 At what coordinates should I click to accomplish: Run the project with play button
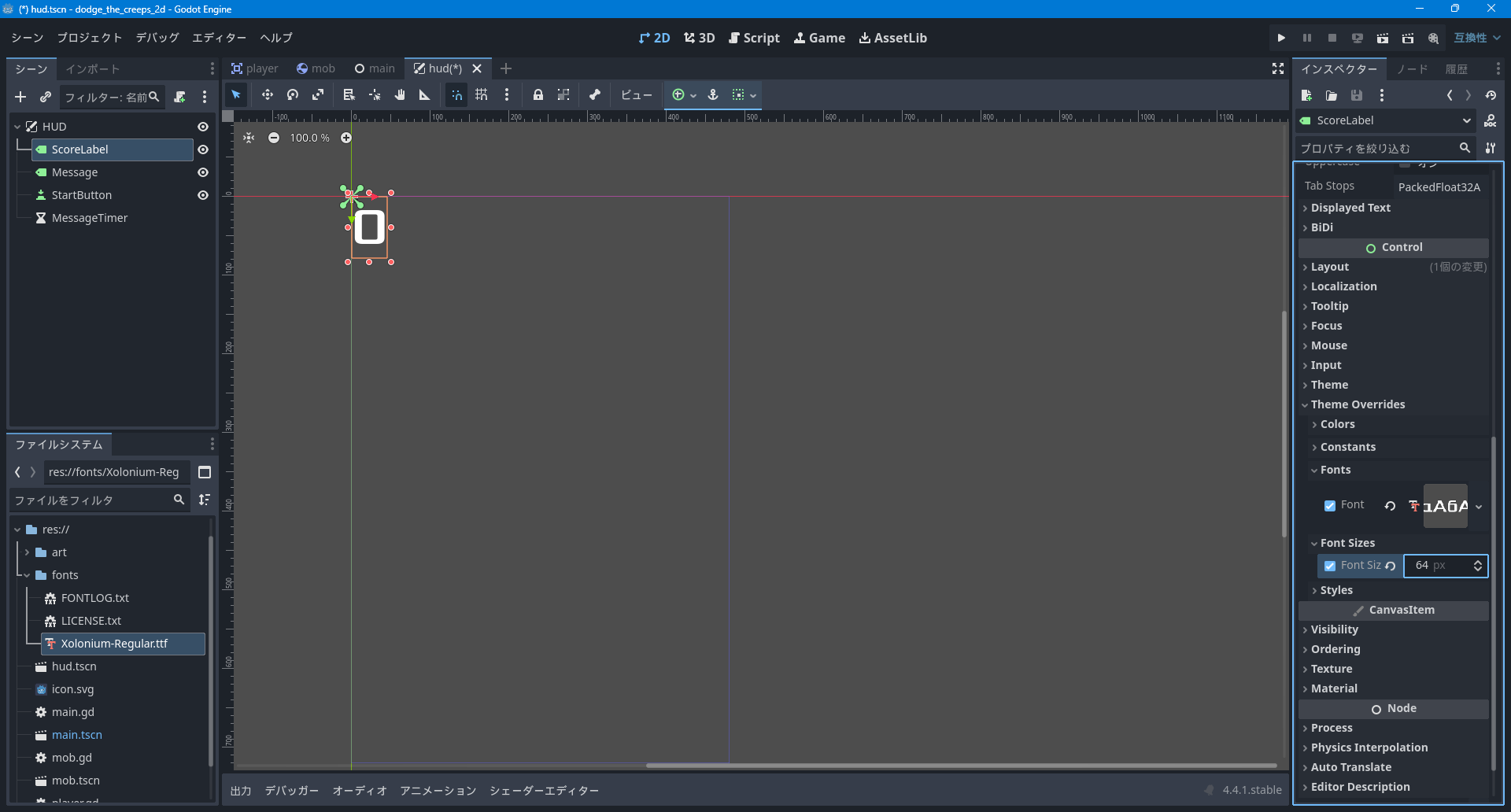click(1281, 38)
